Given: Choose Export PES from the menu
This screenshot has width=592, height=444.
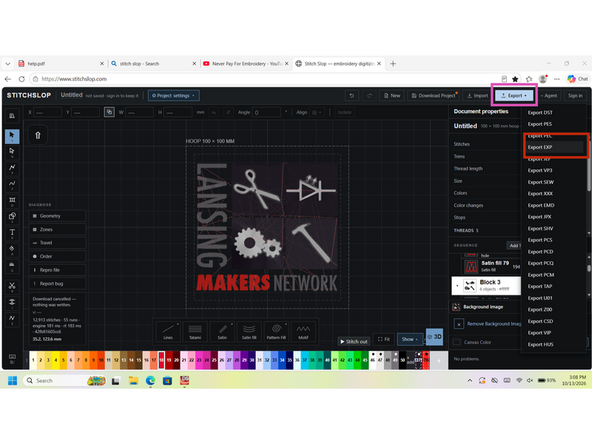Looking at the screenshot, I should (540, 124).
